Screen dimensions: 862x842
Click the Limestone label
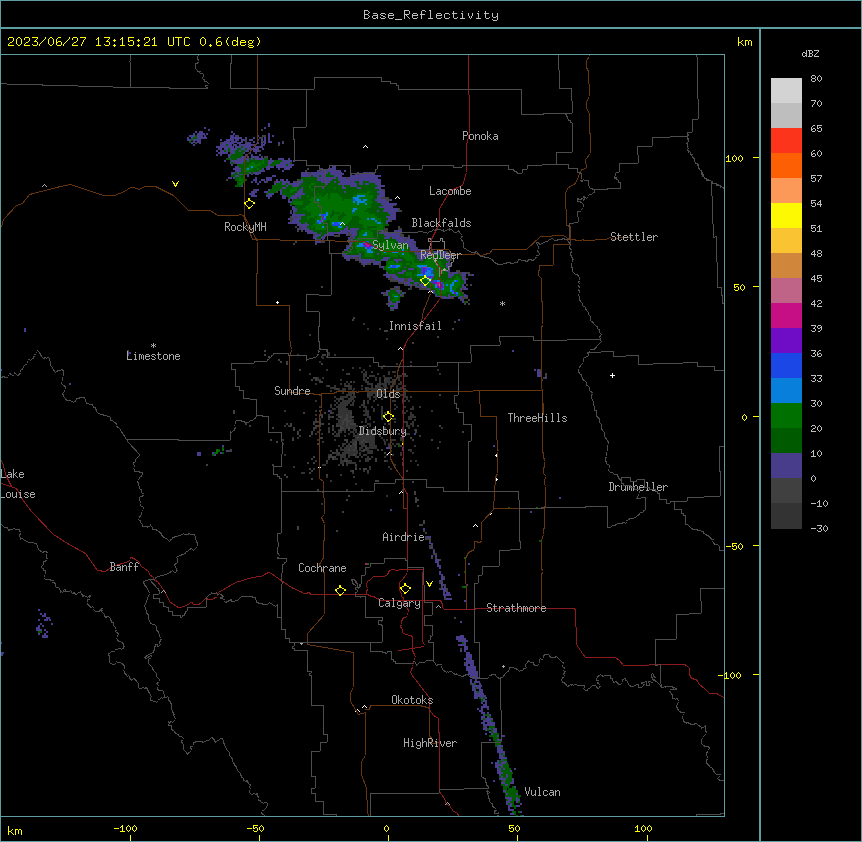[153, 356]
